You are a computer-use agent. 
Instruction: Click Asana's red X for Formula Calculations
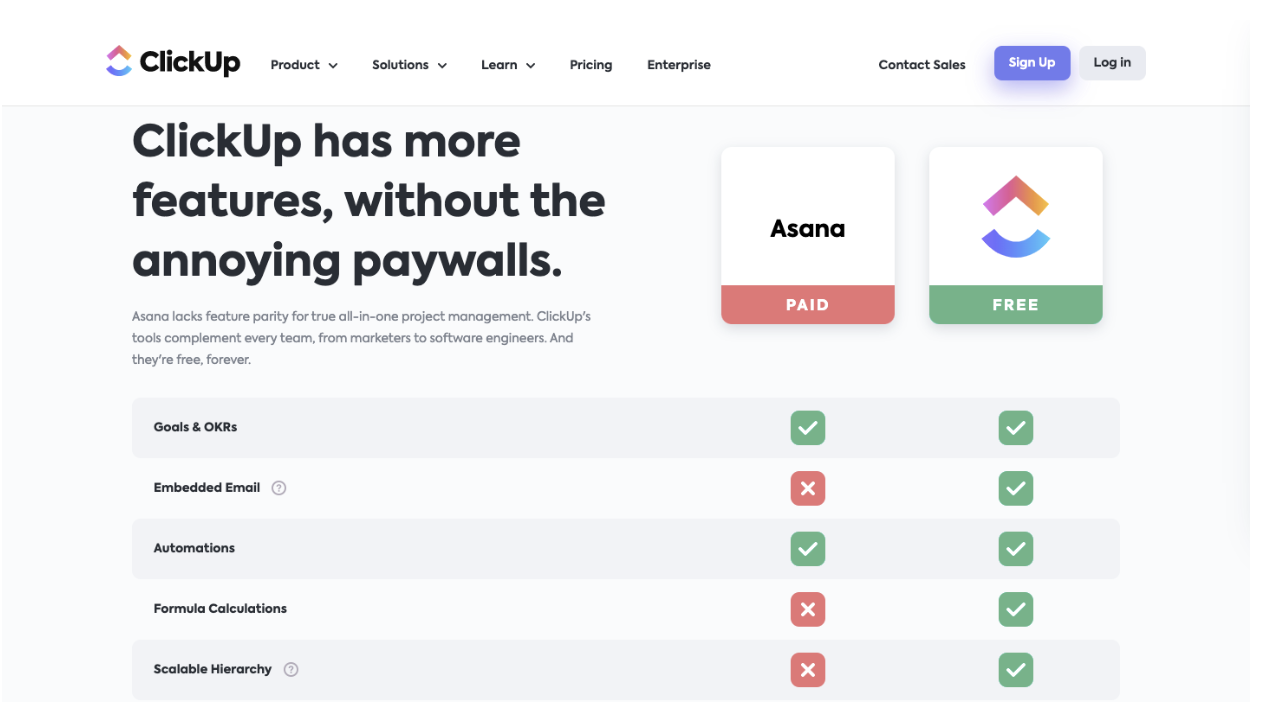point(808,610)
